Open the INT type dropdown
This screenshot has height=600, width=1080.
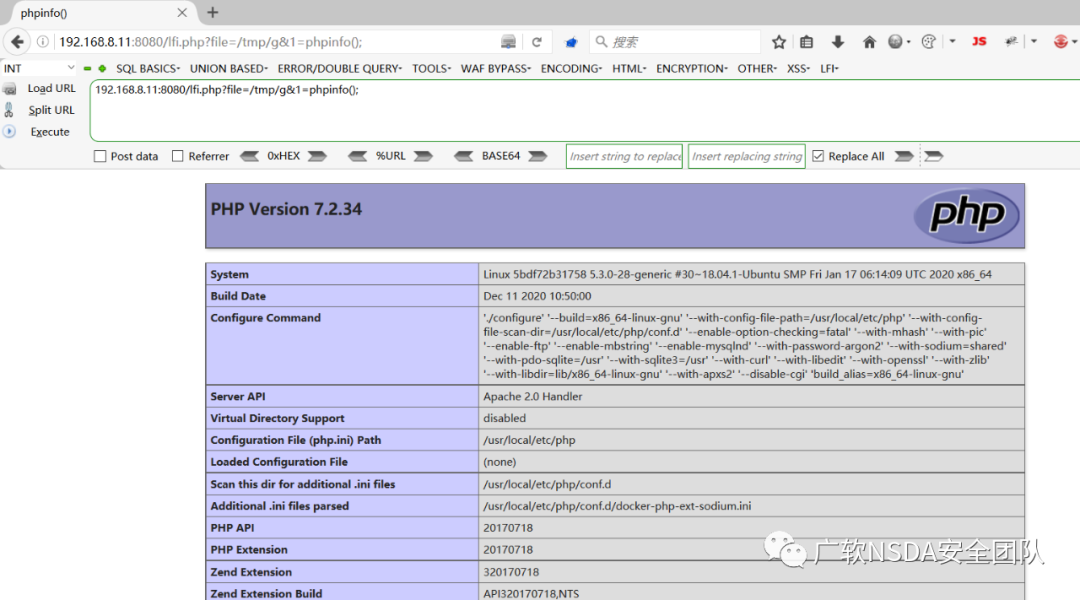coord(39,68)
